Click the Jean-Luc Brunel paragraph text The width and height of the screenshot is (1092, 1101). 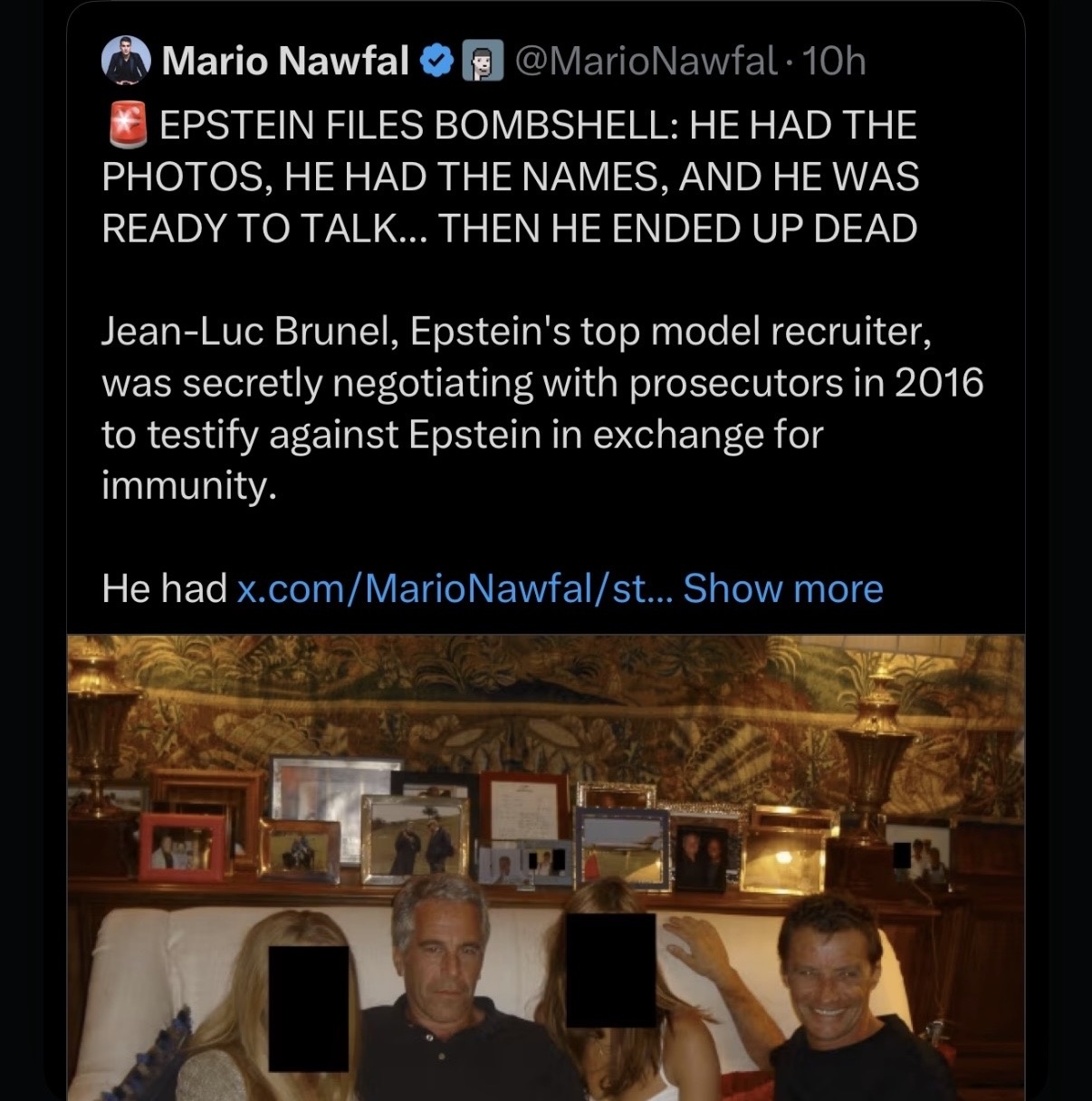pyautogui.click(x=542, y=408)
